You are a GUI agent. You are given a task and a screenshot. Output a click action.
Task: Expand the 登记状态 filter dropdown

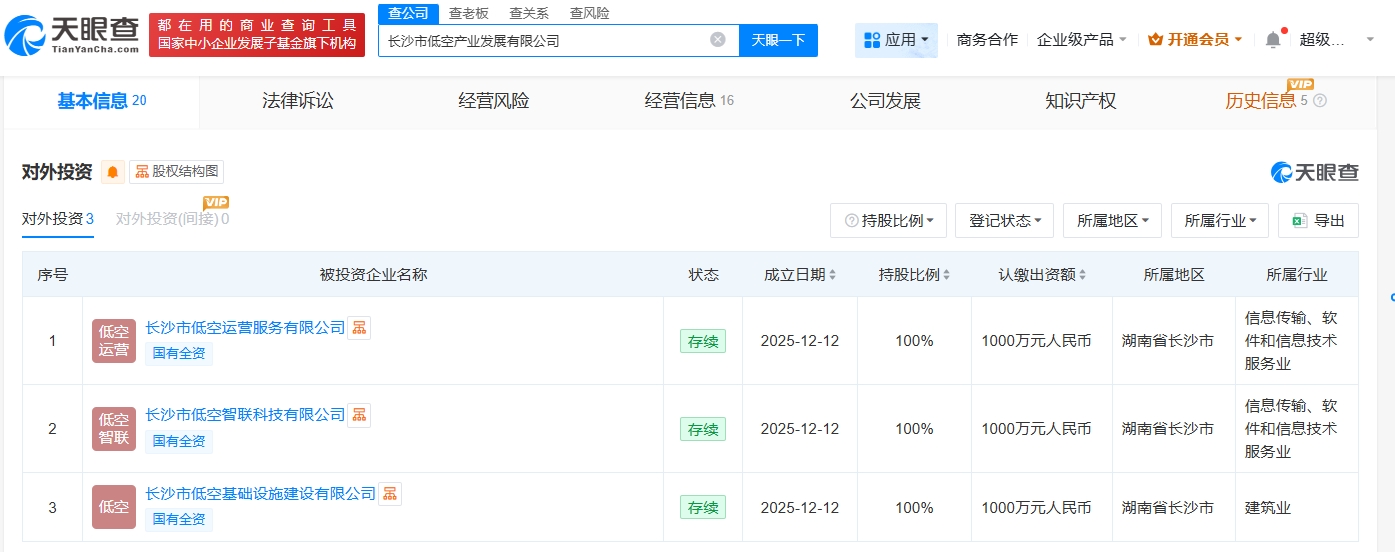pos(1004,221)
